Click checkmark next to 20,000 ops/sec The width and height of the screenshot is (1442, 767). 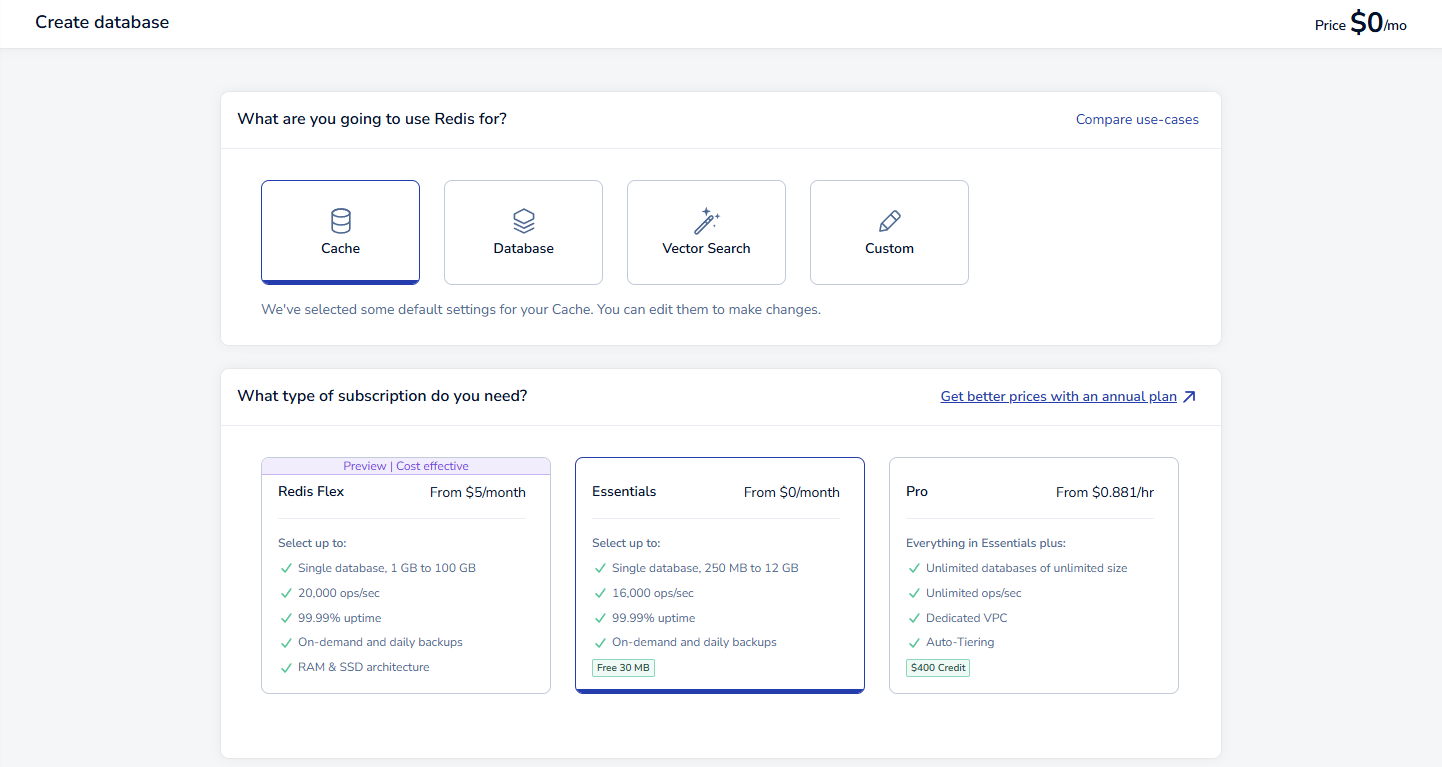click(x=286, y=593)
